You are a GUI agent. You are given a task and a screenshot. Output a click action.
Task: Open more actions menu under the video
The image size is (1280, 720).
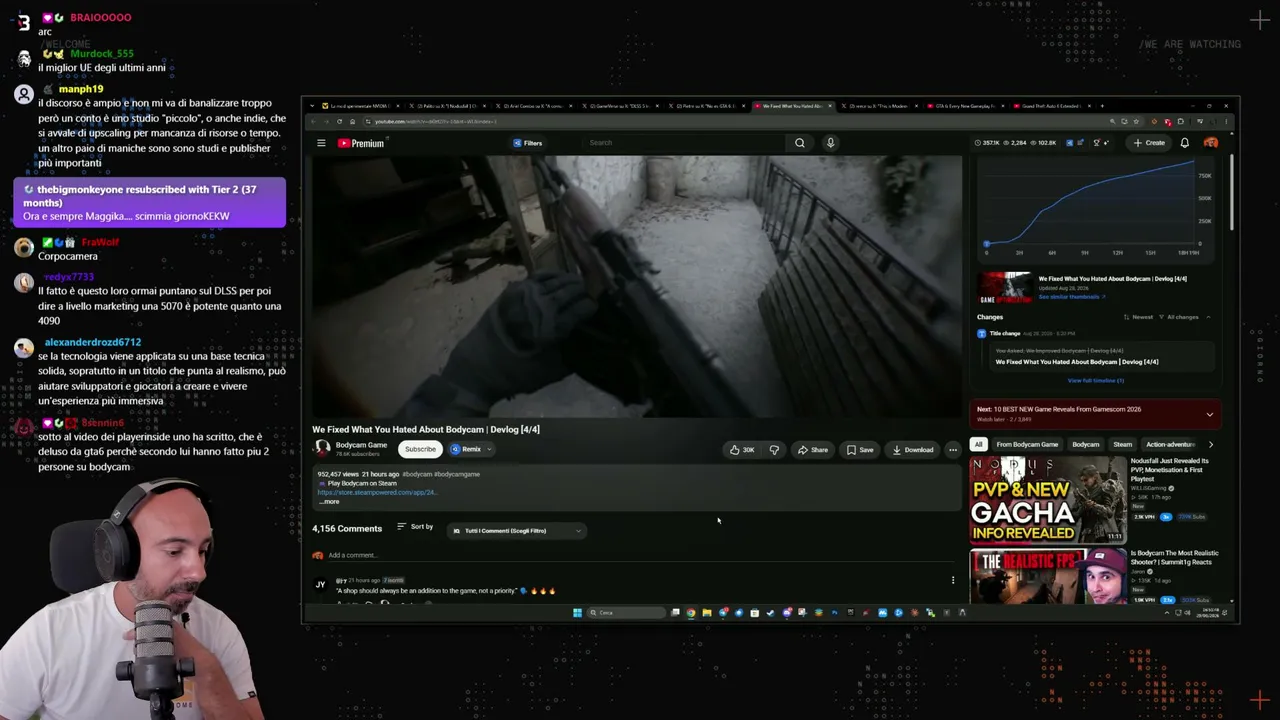click(953, 450)
